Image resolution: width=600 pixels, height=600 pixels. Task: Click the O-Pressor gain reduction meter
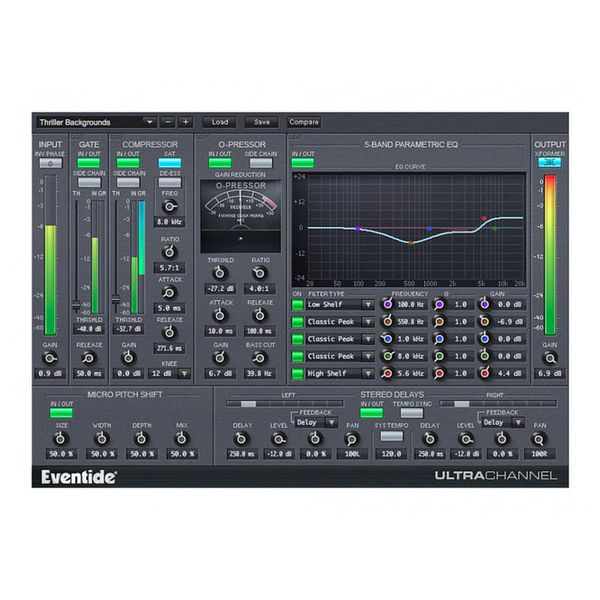(240, 216)
